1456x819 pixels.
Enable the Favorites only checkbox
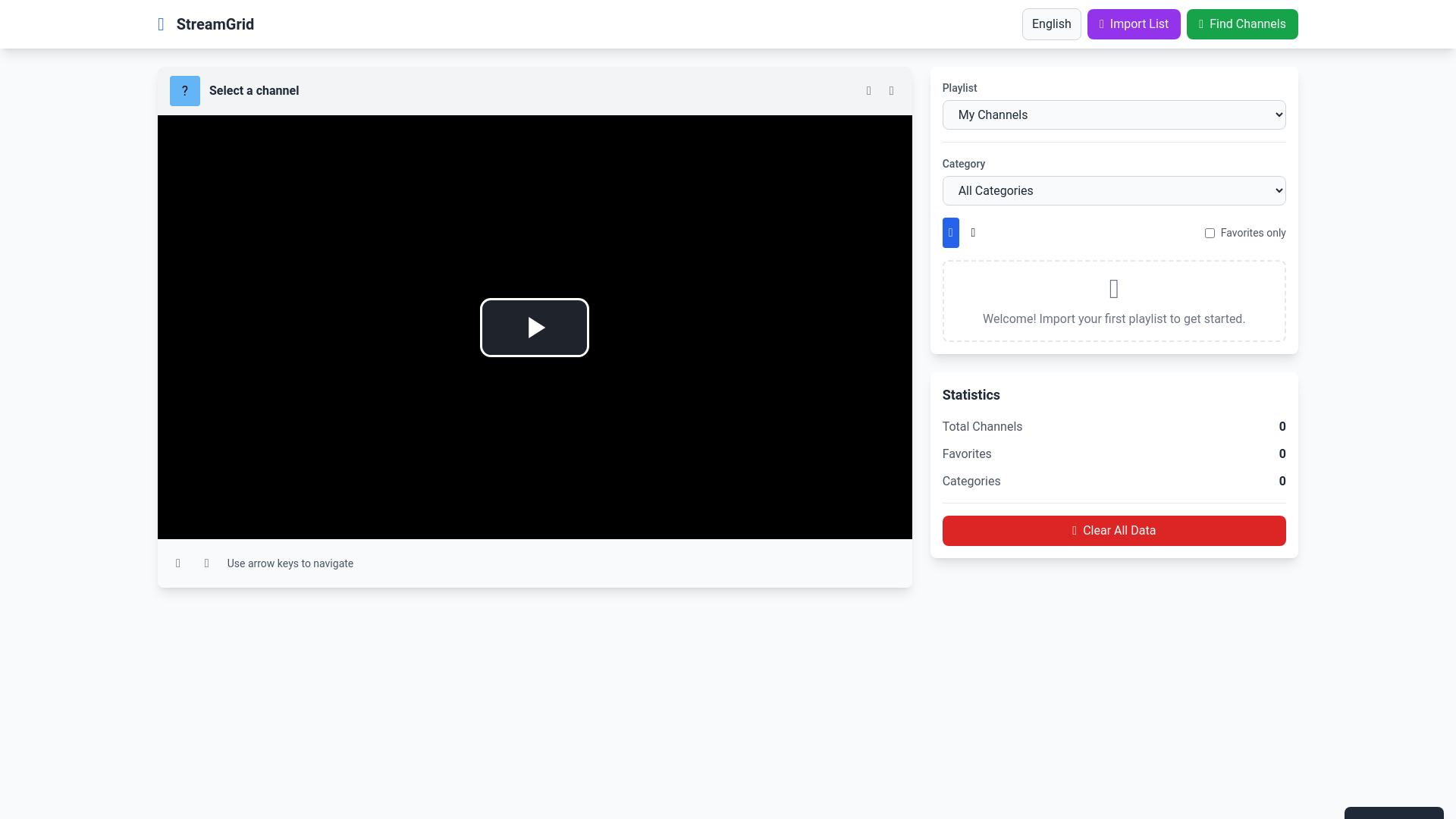pos(1210,234)
